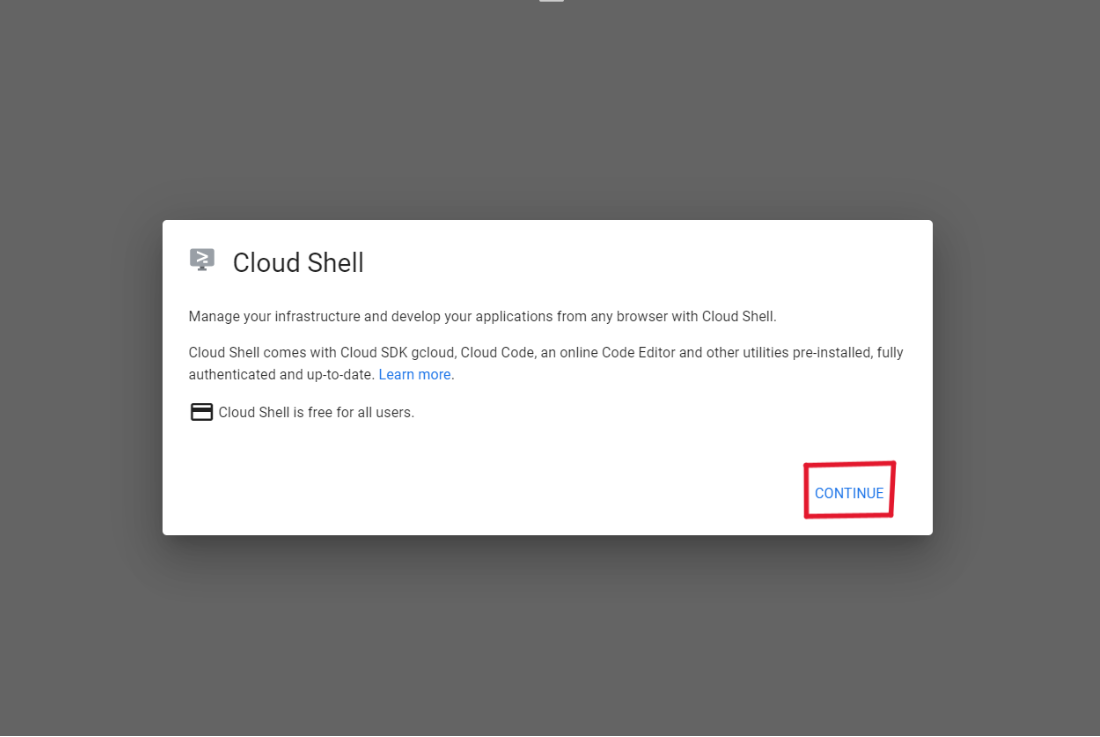Click the dimmed backdrop below the dialog
The height and width of the screenshot is (737, 1100).
coord(550,640)
